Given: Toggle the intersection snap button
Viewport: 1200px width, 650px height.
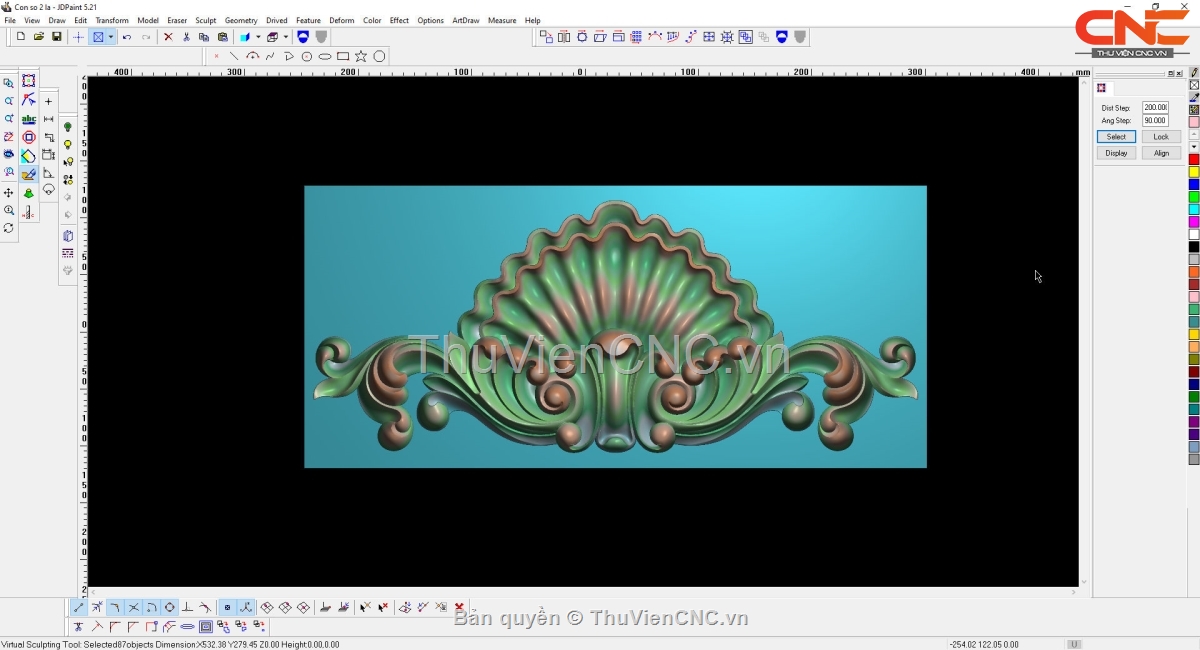Looking at the screenshot, I should (x=133, y=607).
